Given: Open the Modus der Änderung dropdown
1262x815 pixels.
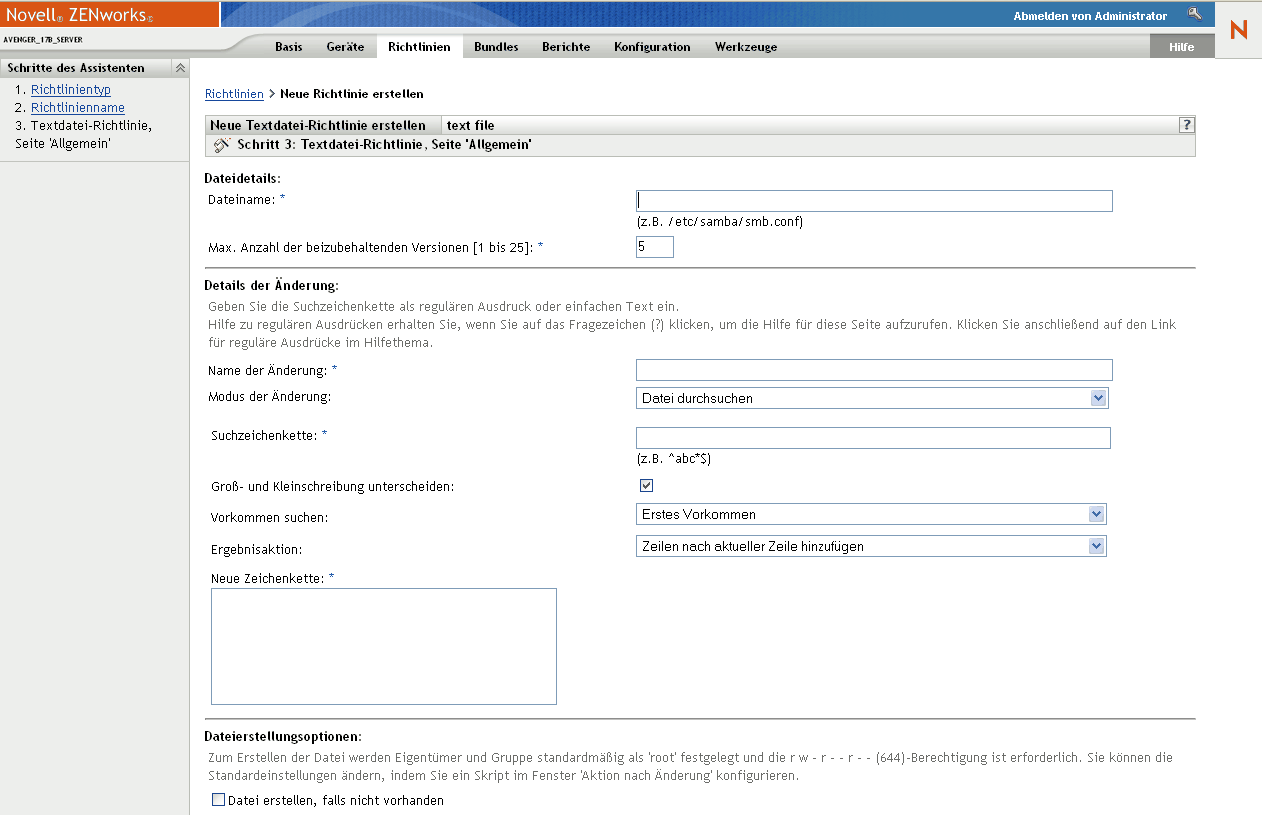Looking at the screenshot, I should (x=872, y=398).
